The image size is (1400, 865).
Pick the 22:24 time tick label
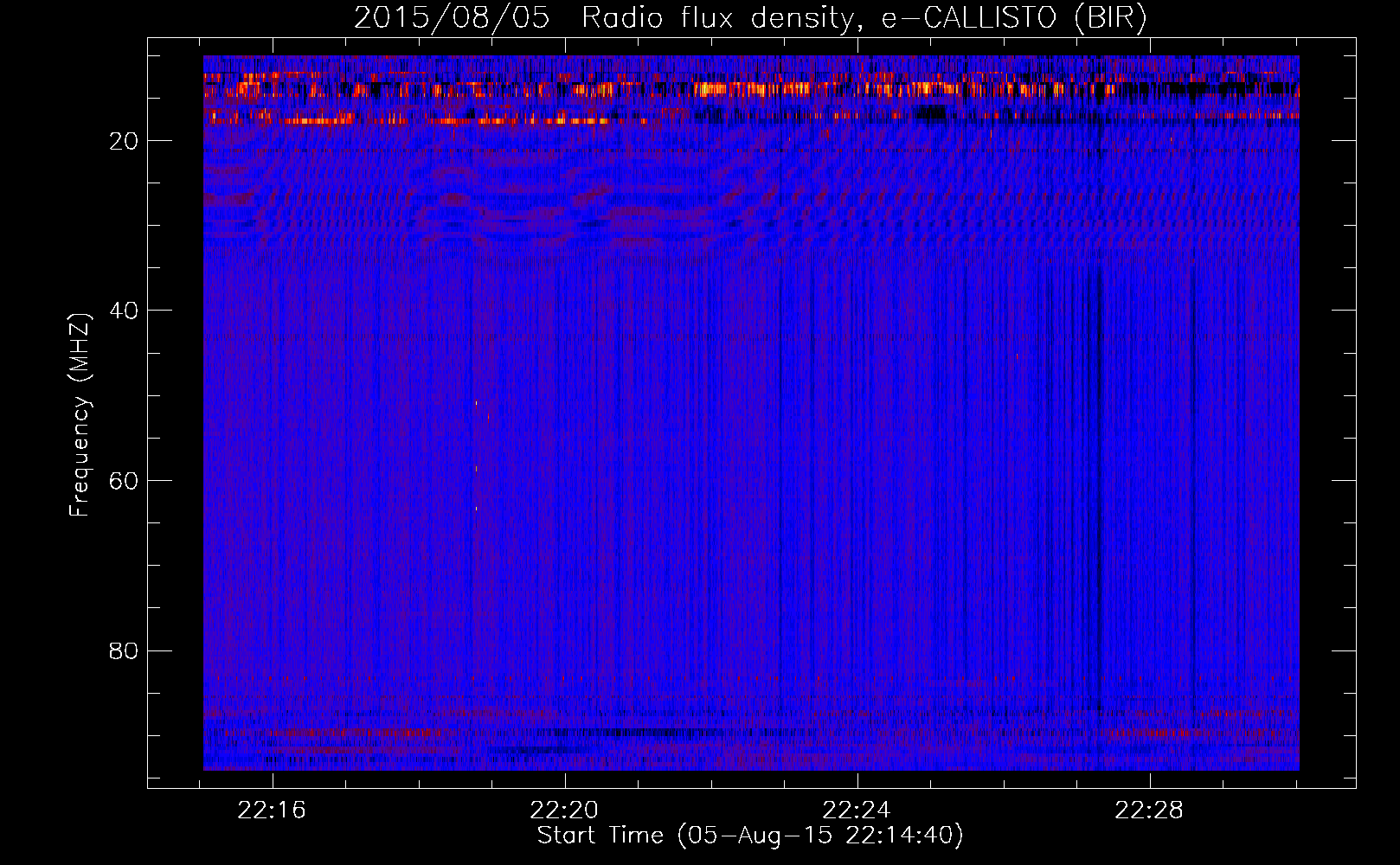pos(857,811)
